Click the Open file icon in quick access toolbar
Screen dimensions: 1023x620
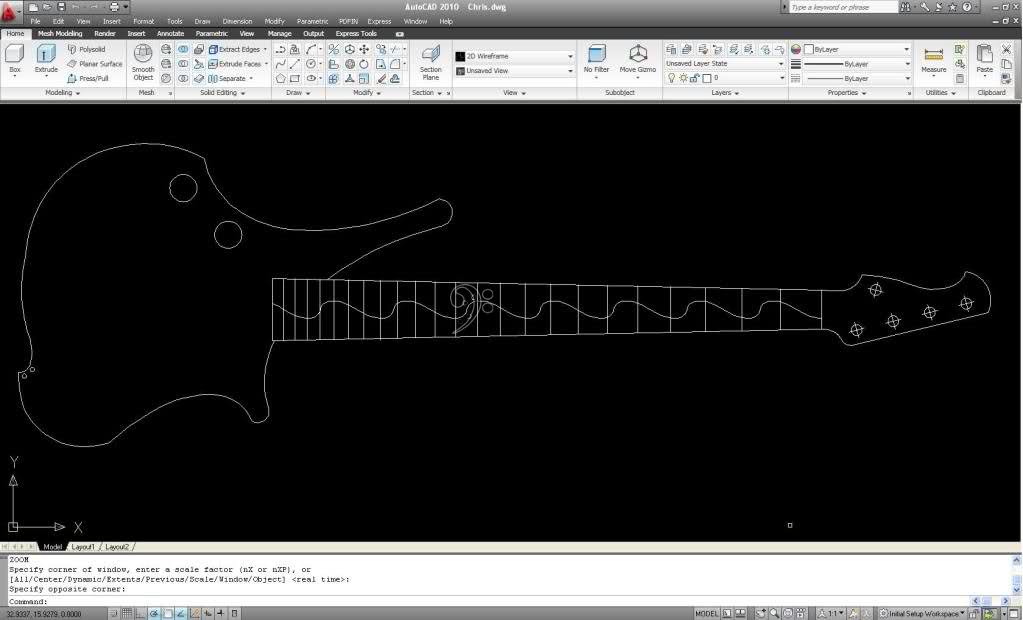(x=48, y=7)
